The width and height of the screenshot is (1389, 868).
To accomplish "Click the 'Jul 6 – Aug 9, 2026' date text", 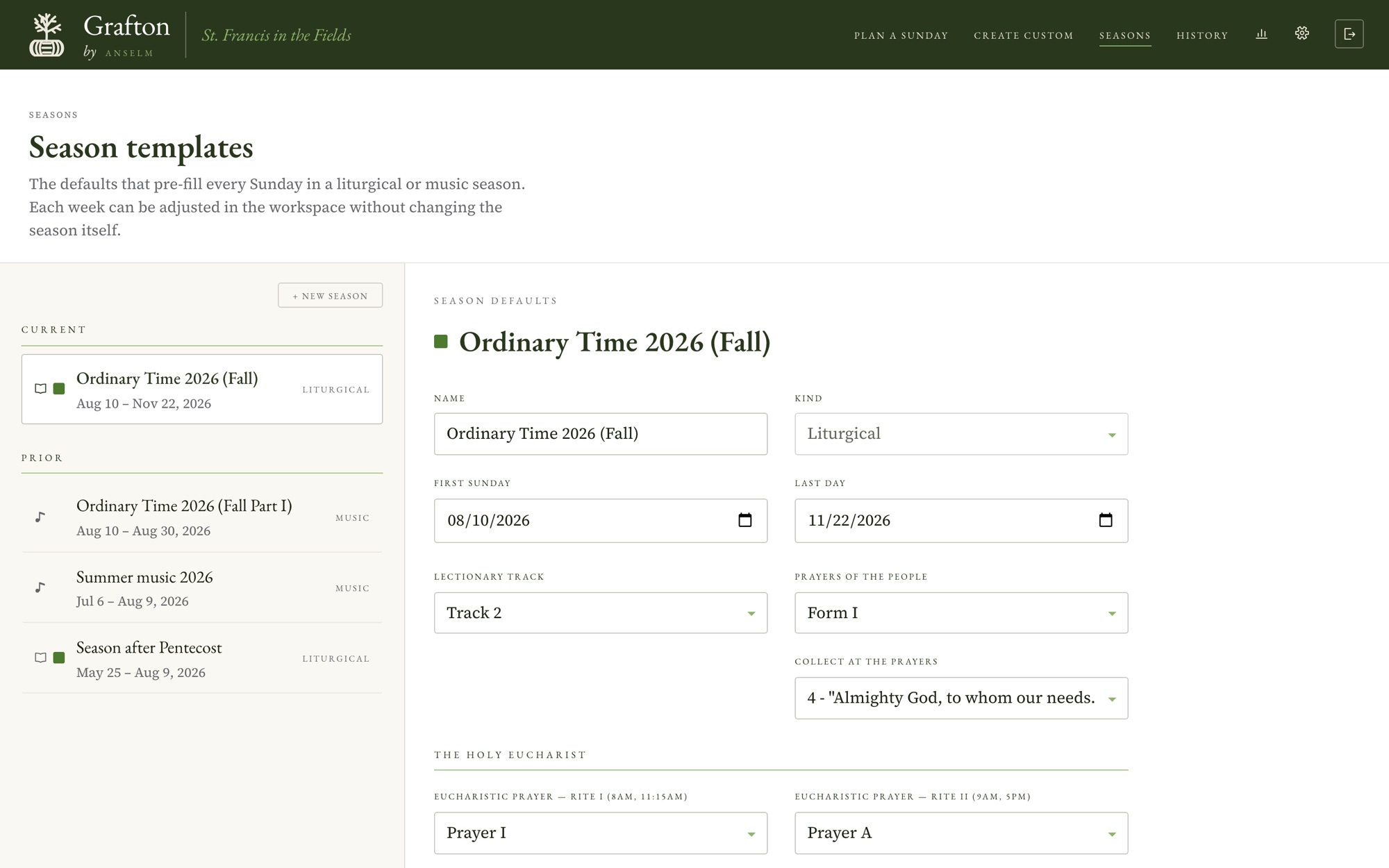I will 132,601.
